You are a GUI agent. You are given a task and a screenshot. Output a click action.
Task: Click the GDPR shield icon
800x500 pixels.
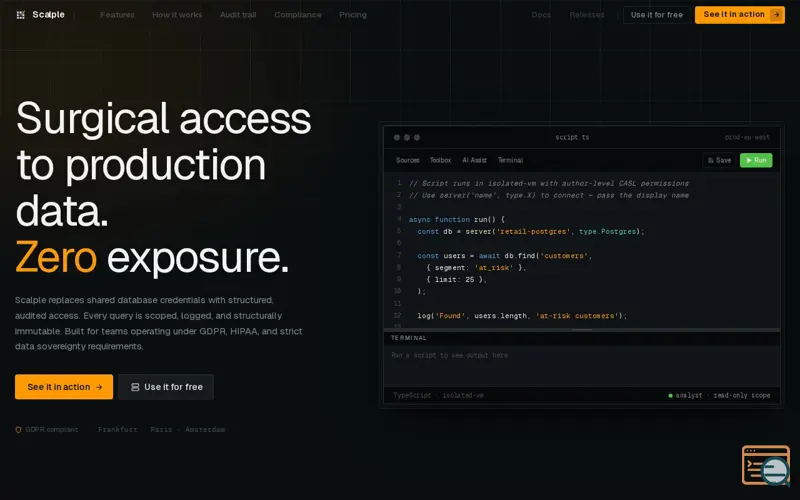tap(18, 430)
